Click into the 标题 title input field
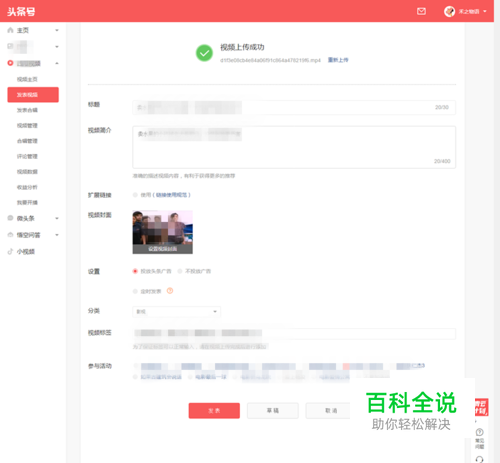 coord(294,107)
